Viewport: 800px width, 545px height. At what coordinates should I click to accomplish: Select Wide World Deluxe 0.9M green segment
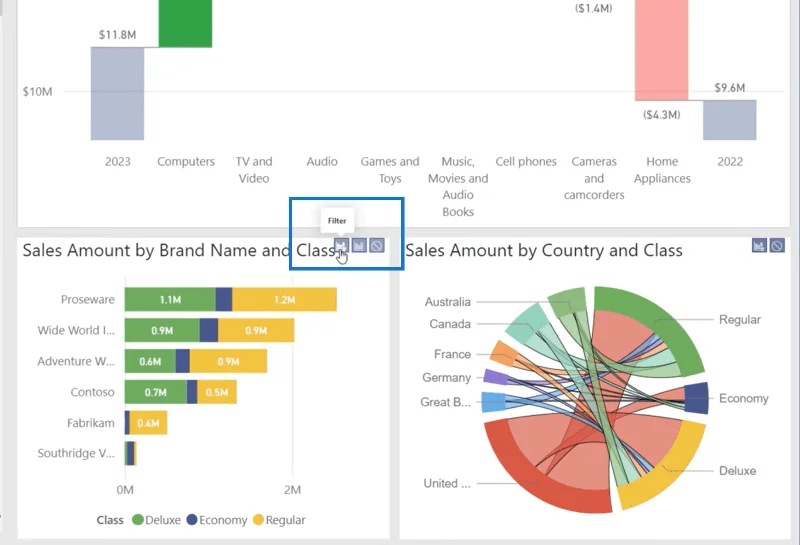(x=162, y=330)
